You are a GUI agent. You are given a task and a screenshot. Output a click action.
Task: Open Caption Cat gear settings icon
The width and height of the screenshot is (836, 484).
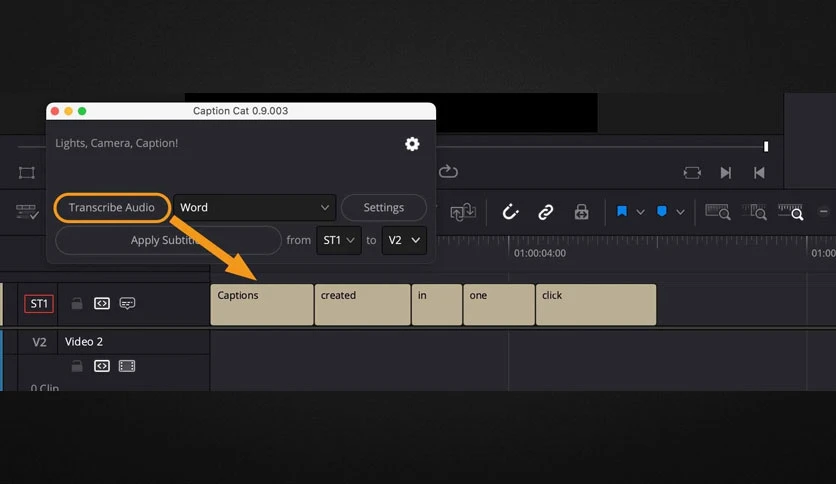(412, 144)
